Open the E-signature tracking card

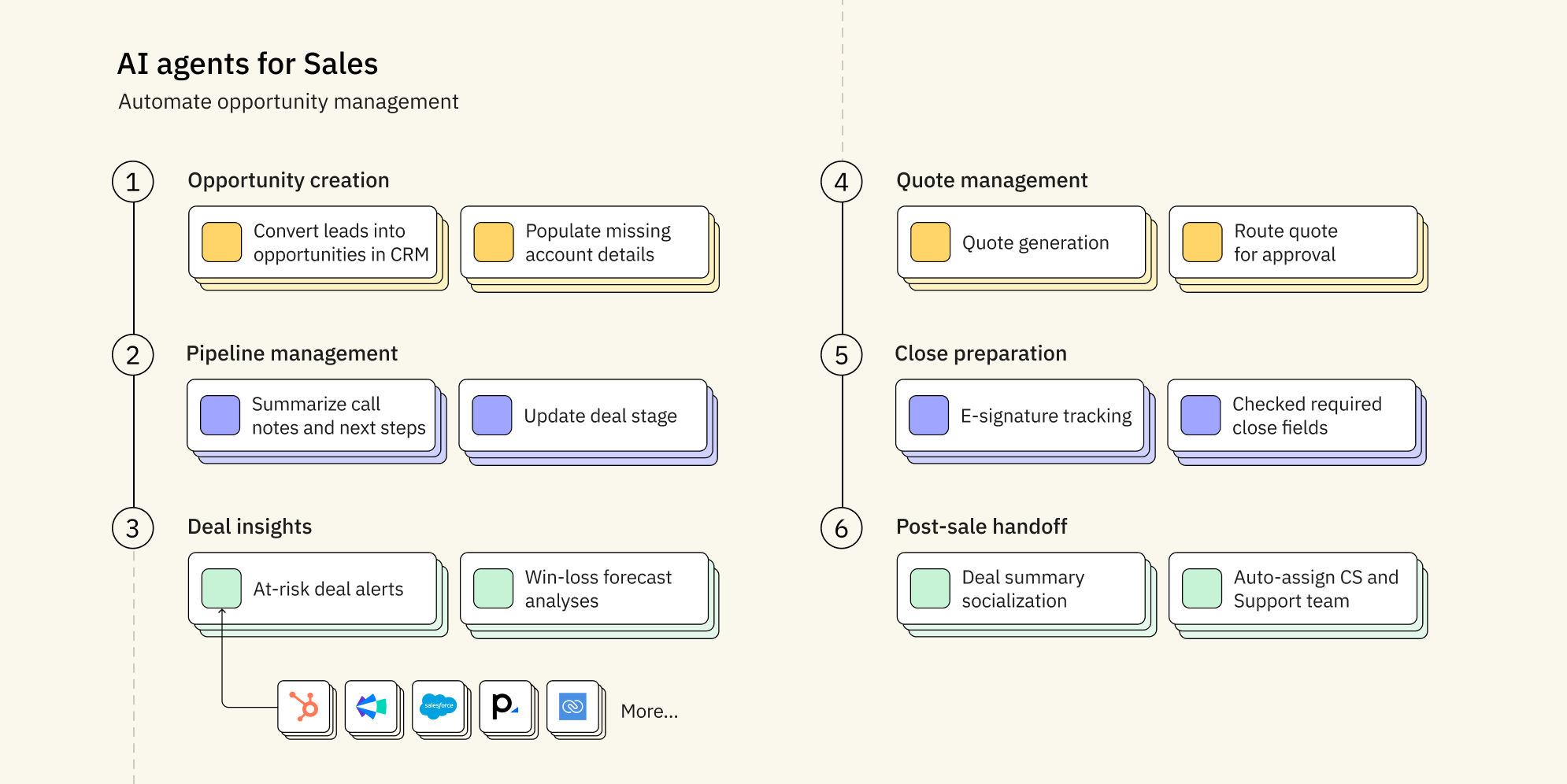point(1020,416)
